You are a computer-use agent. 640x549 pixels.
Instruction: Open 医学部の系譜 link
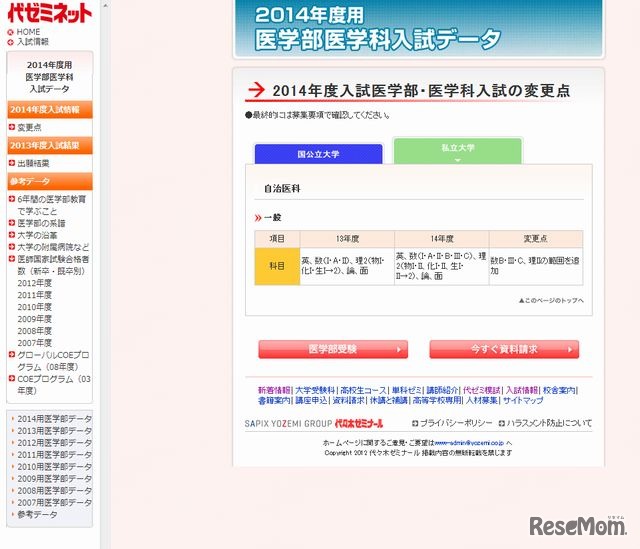(x=41, y=223)
